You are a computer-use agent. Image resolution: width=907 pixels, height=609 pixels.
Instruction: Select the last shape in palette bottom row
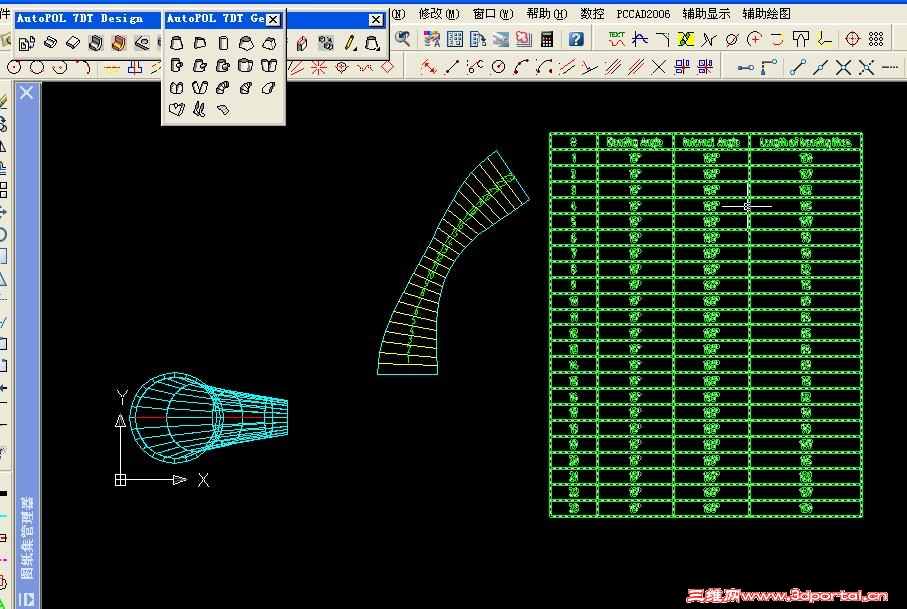[x=223, y=109]
